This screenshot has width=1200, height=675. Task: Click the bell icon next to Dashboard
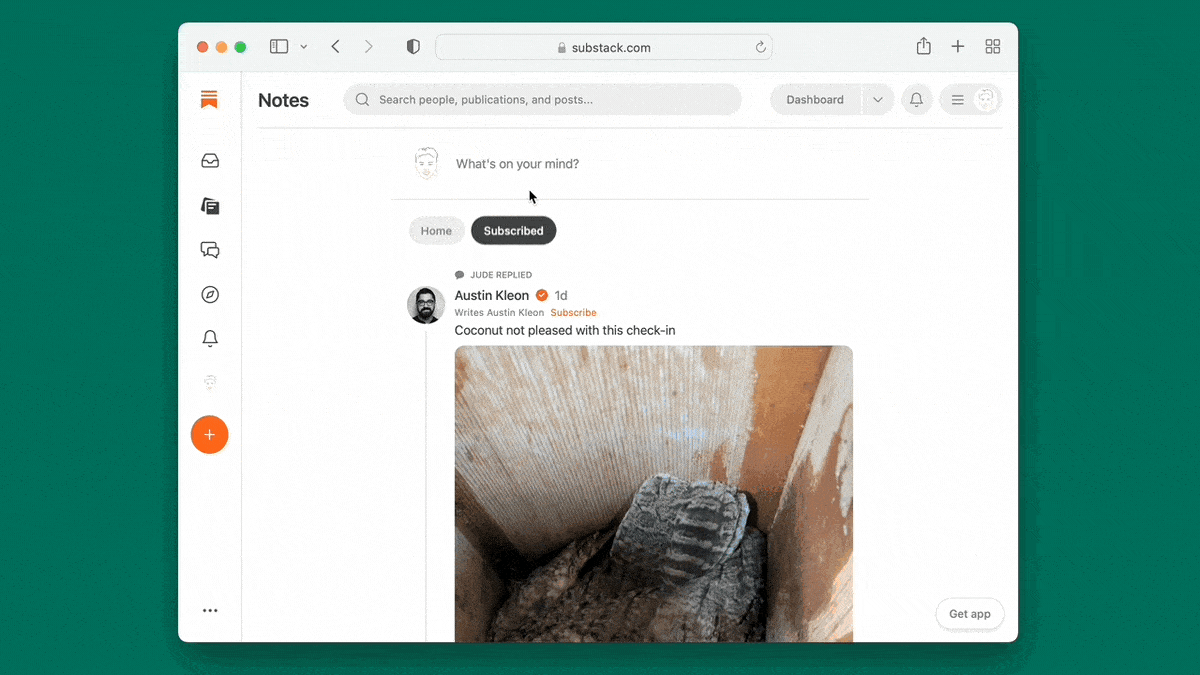click(x=916, y=99)
